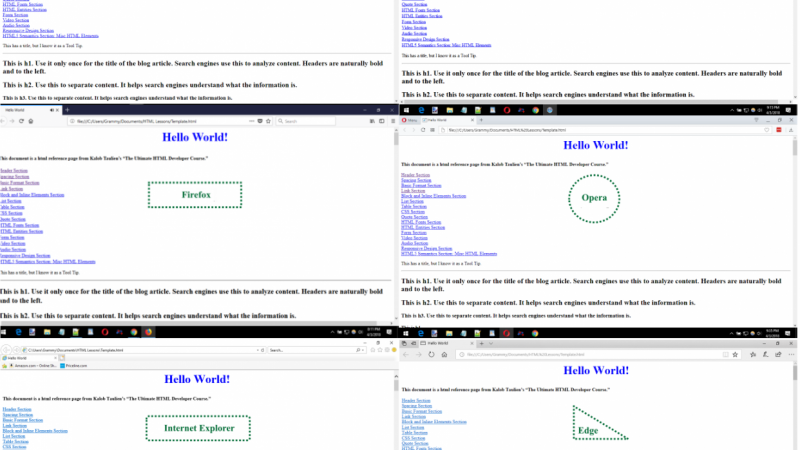This screenshot has width=800, height=450.
Task: Open Edge Add notes pen icon
Action: [765, 355]
